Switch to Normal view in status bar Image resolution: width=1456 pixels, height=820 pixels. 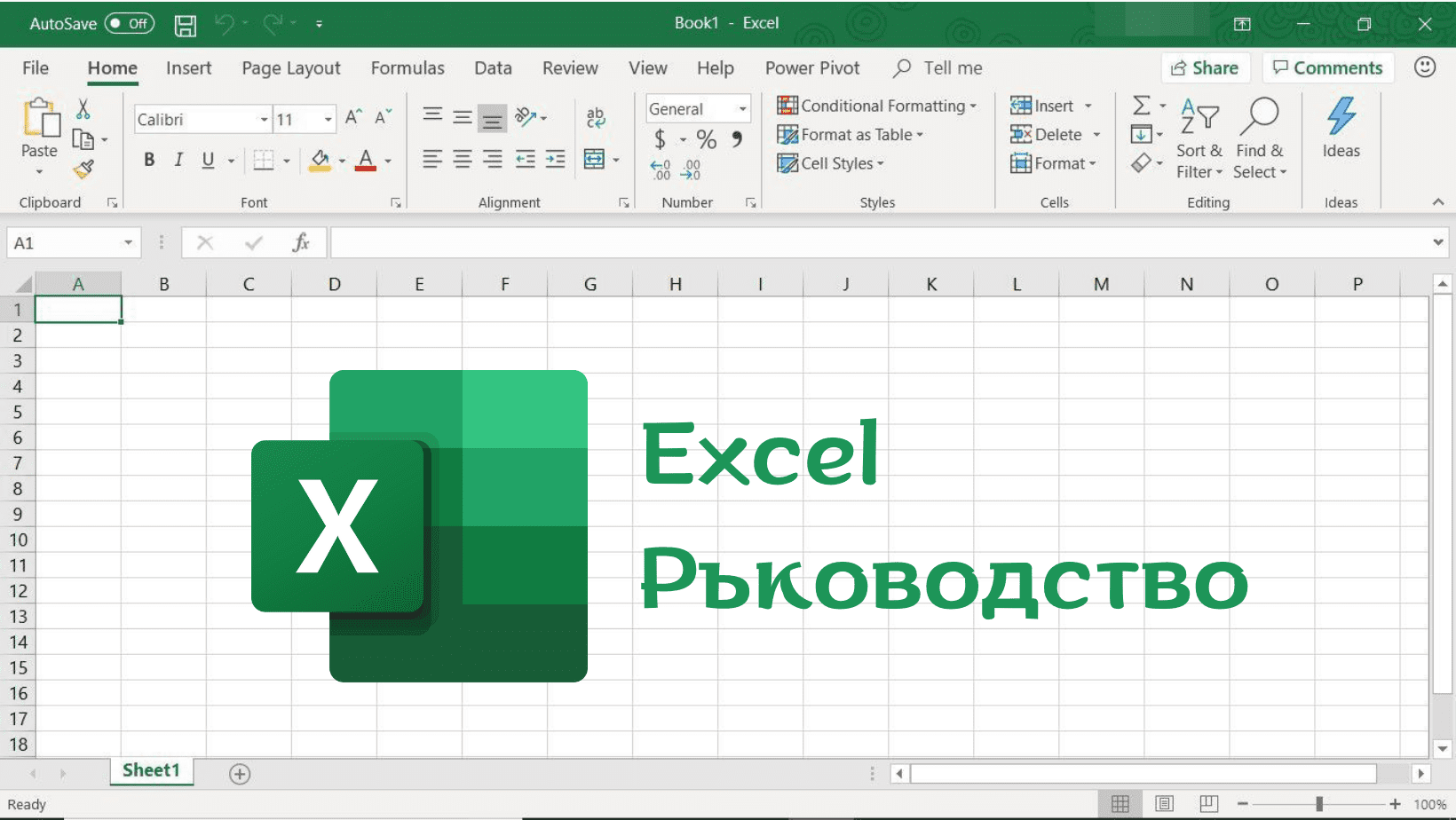1120,804
